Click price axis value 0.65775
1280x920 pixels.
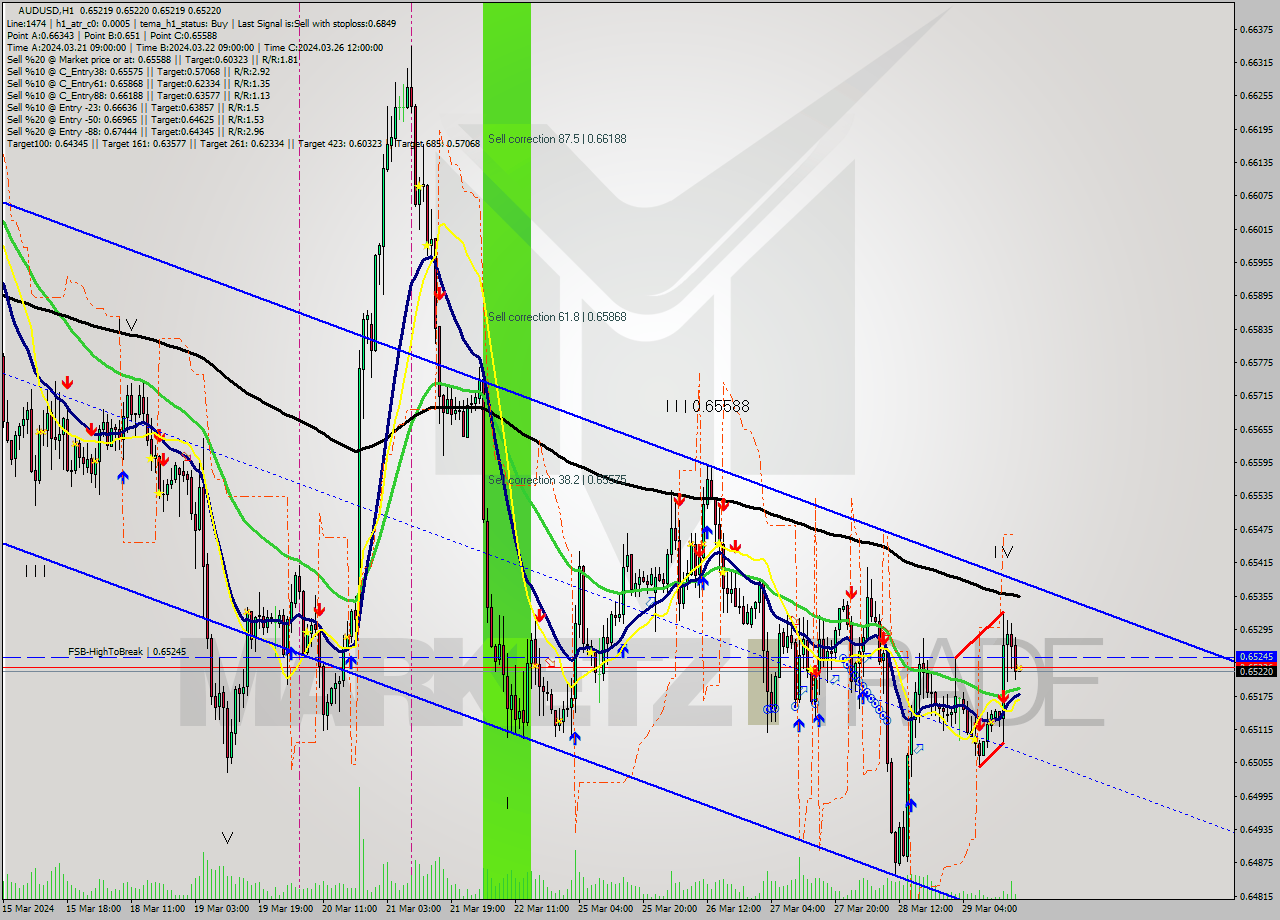(x=1256, y=362)
